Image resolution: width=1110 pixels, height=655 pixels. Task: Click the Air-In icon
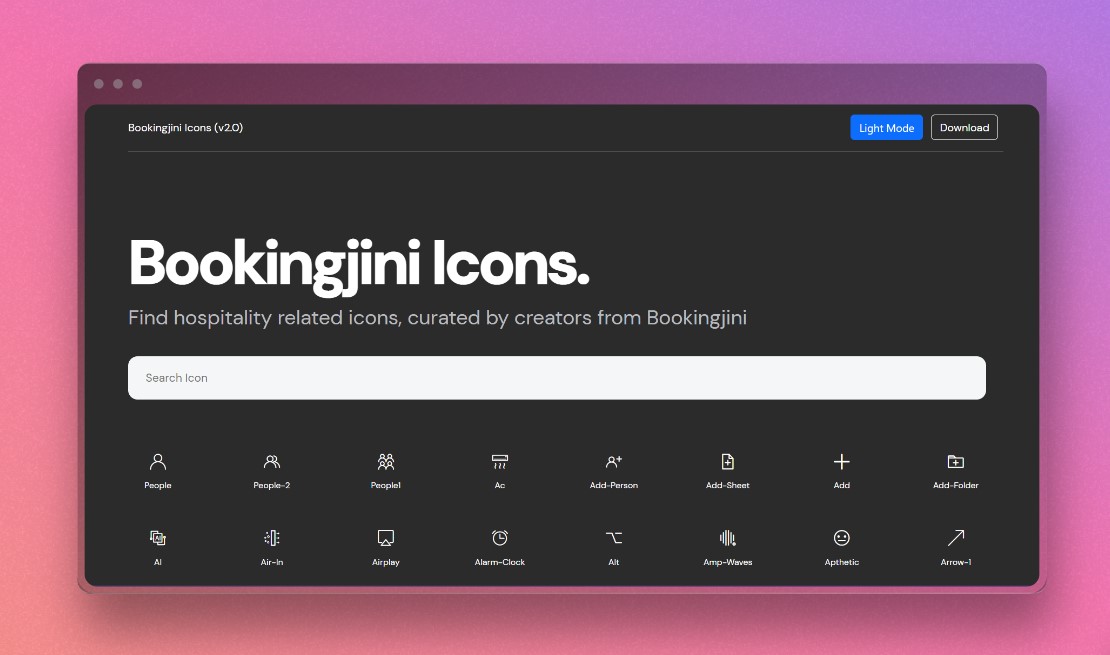point(272,538)
